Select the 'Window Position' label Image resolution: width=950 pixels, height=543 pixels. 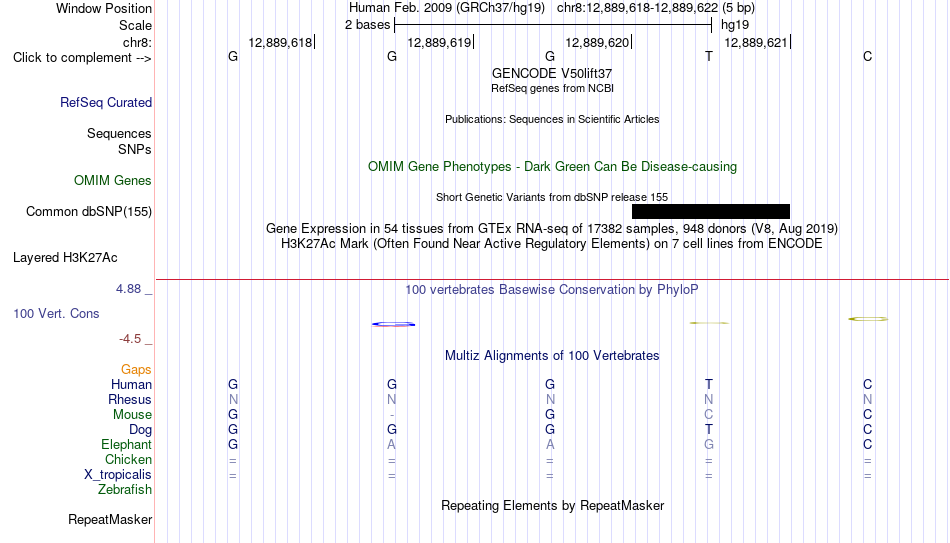click(104, 8)
